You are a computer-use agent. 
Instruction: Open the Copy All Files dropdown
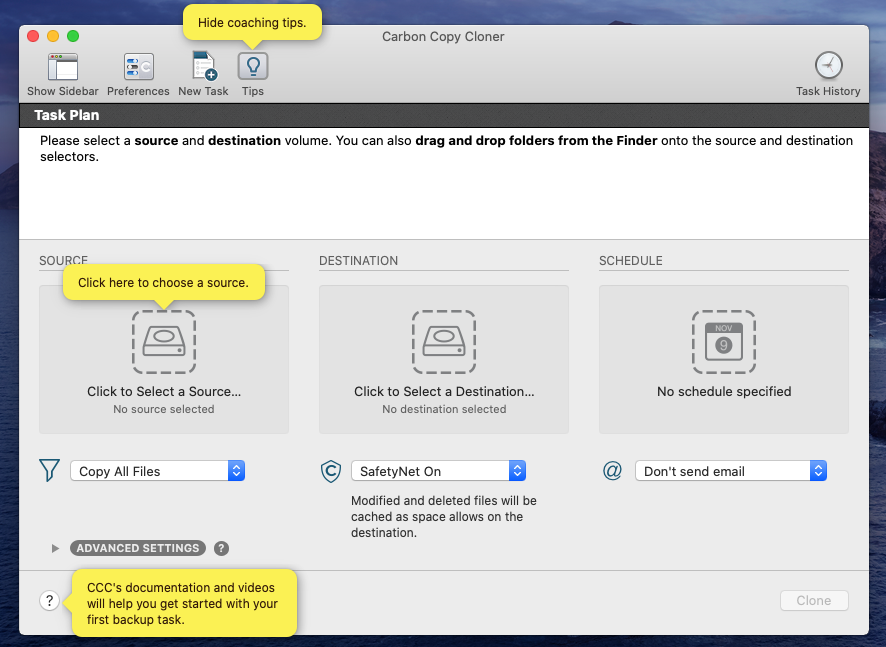(x=157, y=471)
